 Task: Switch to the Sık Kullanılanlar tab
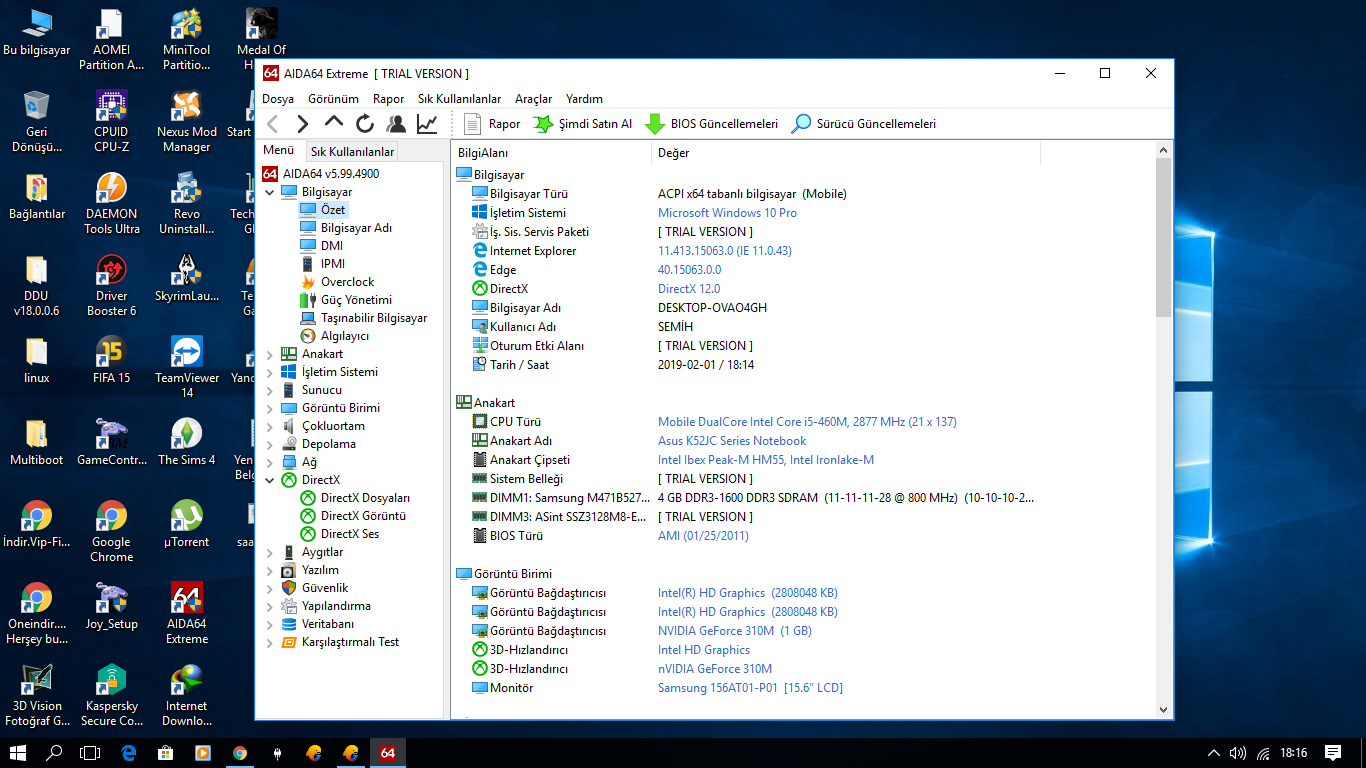click(352, 152)
